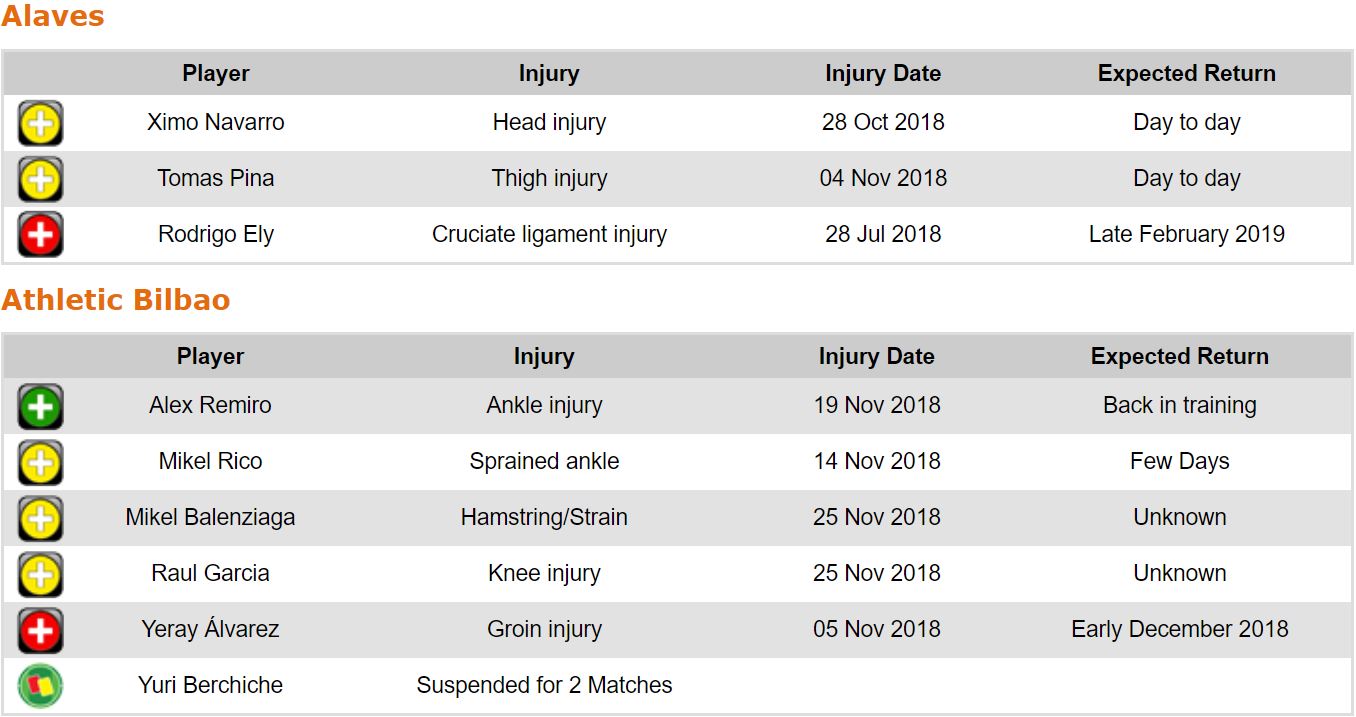The image size is (1356, 717).
Task: Click Yuri Berchiche's suspension cards icon
Action: point(40,686)
